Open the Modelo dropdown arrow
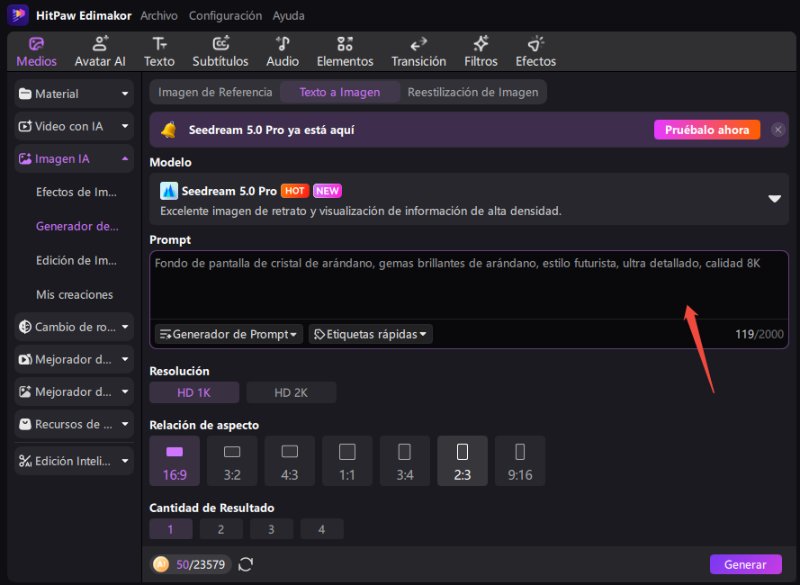Viewport: 800px width, 585px height. (774, 199)
